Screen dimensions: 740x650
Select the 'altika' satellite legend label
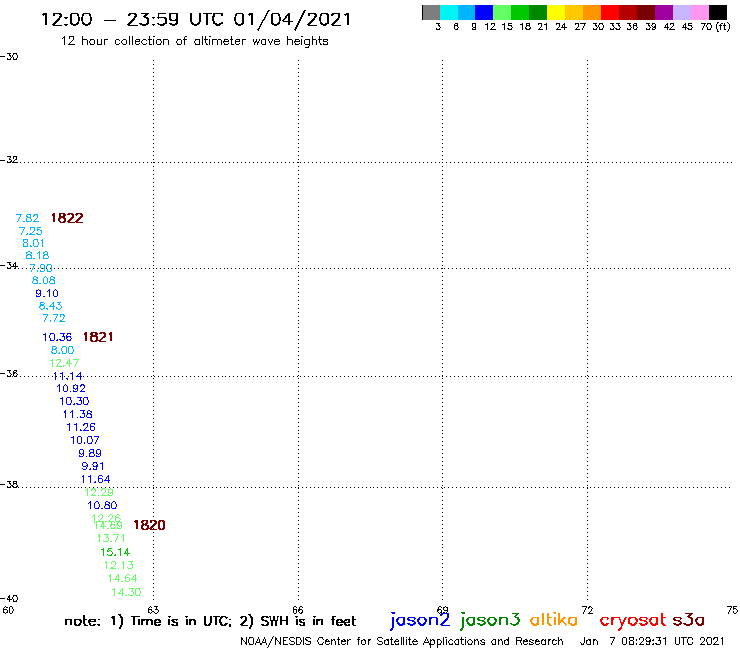click(x=554, y=619)
